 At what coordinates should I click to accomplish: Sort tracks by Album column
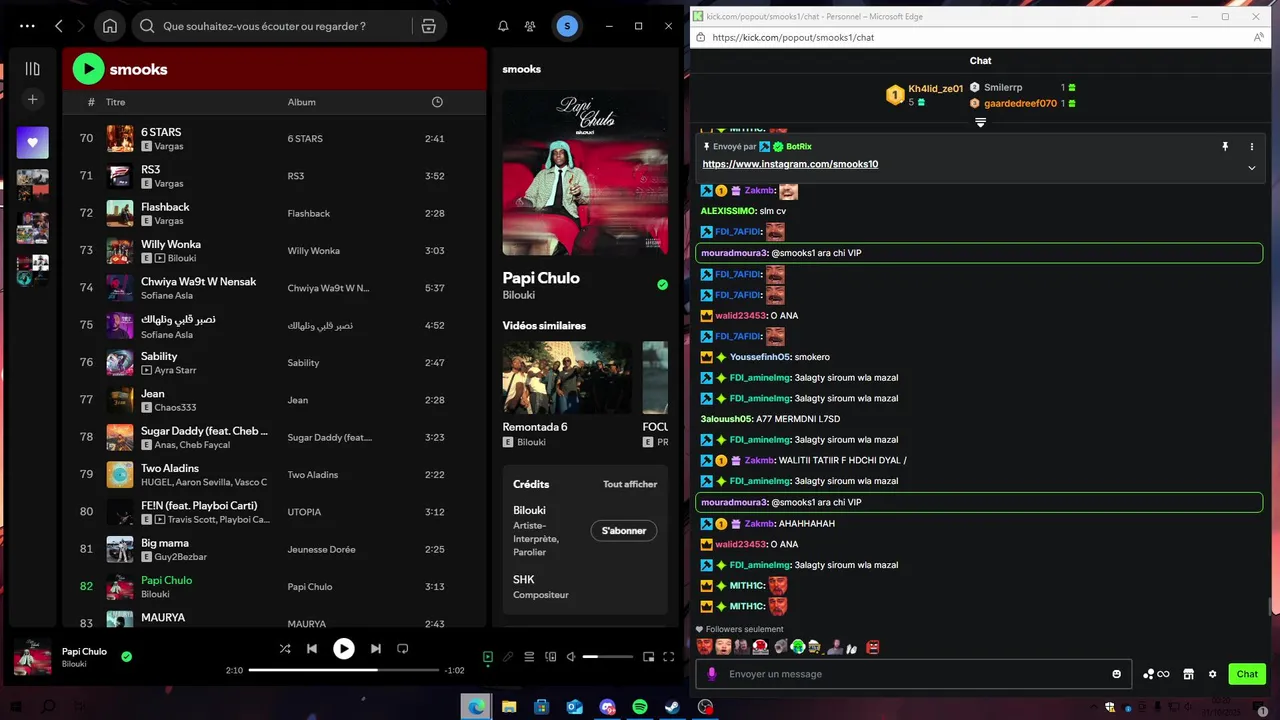tap(301, 102)
